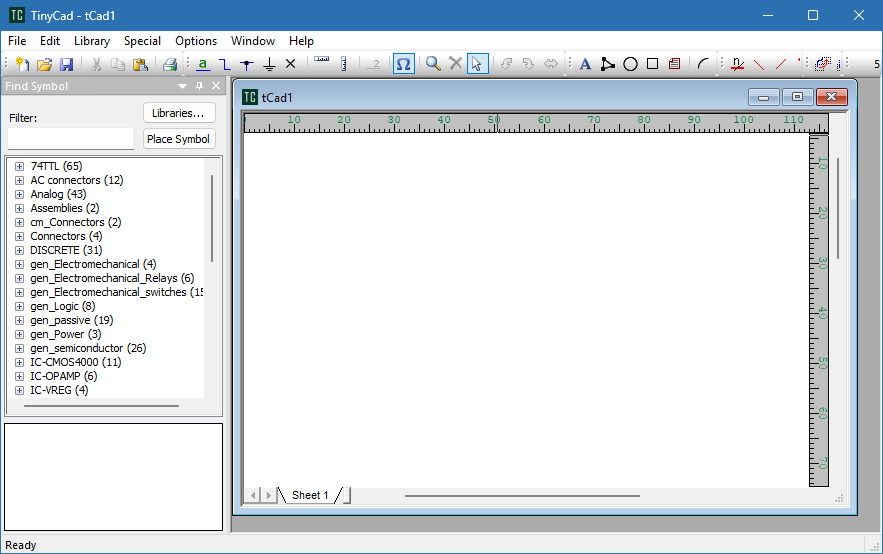This screenshot has height=554, width=883.
Task: Select the note text box tool
Action: (674, 64)
